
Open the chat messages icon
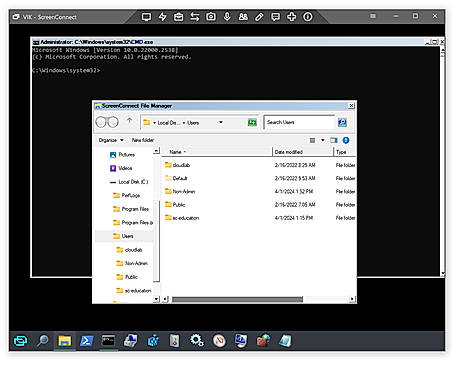pyautogui.click(x=275, y=17)
